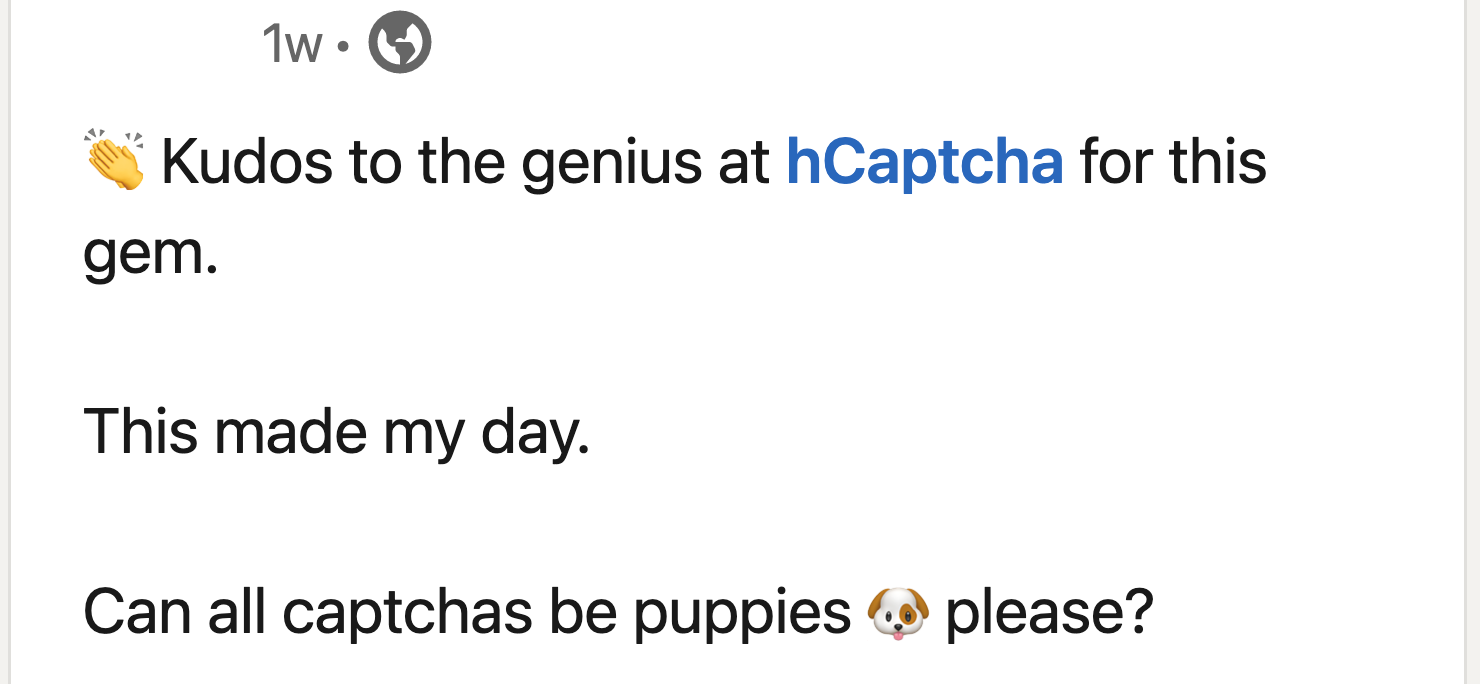This screenshot has height=684, width=1480.
Task: Click the word "Kudos" in post
Action: (x=246, y=162)
